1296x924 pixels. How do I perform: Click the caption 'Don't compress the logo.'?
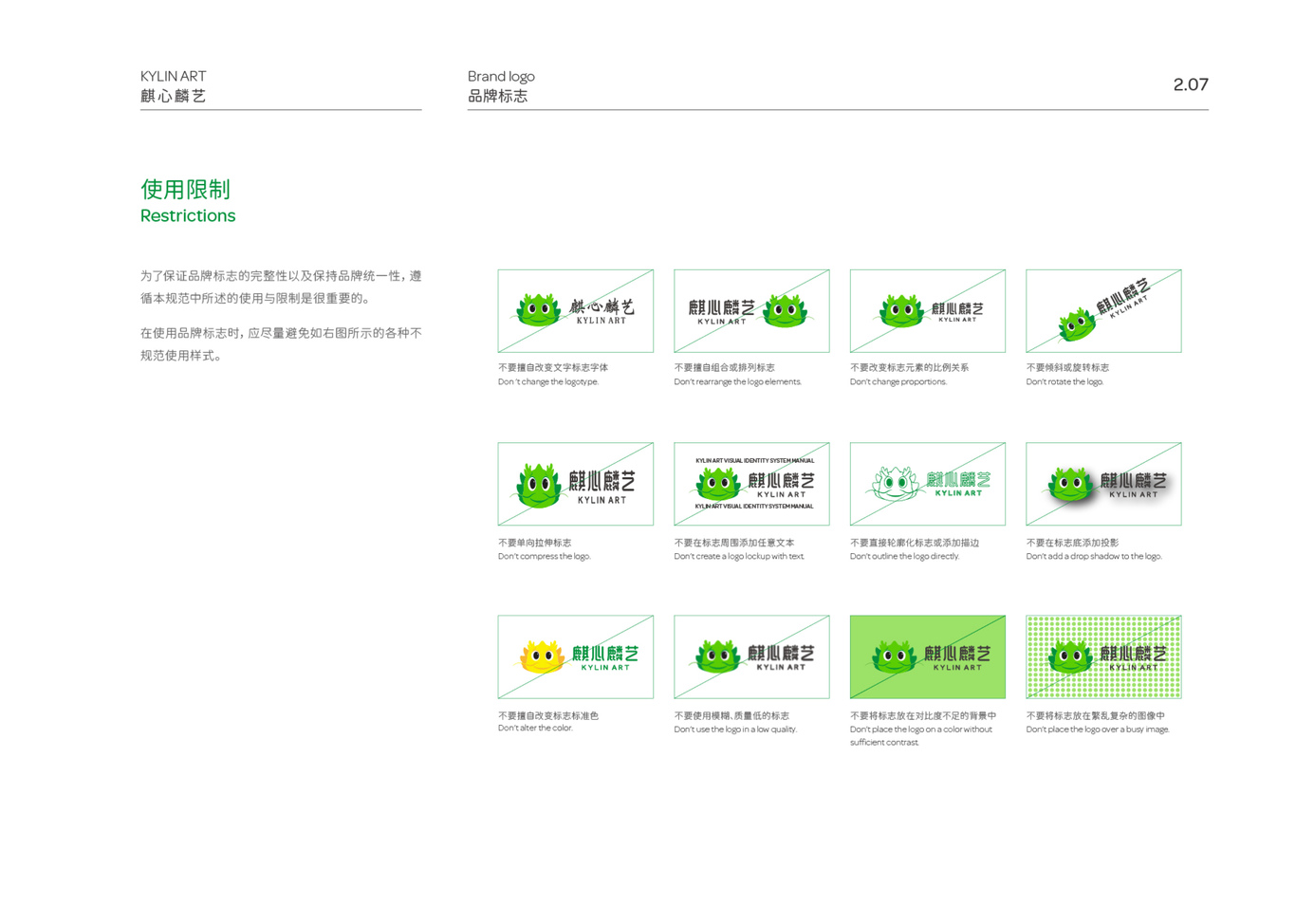pyautogui.click(x=545, y=556)
